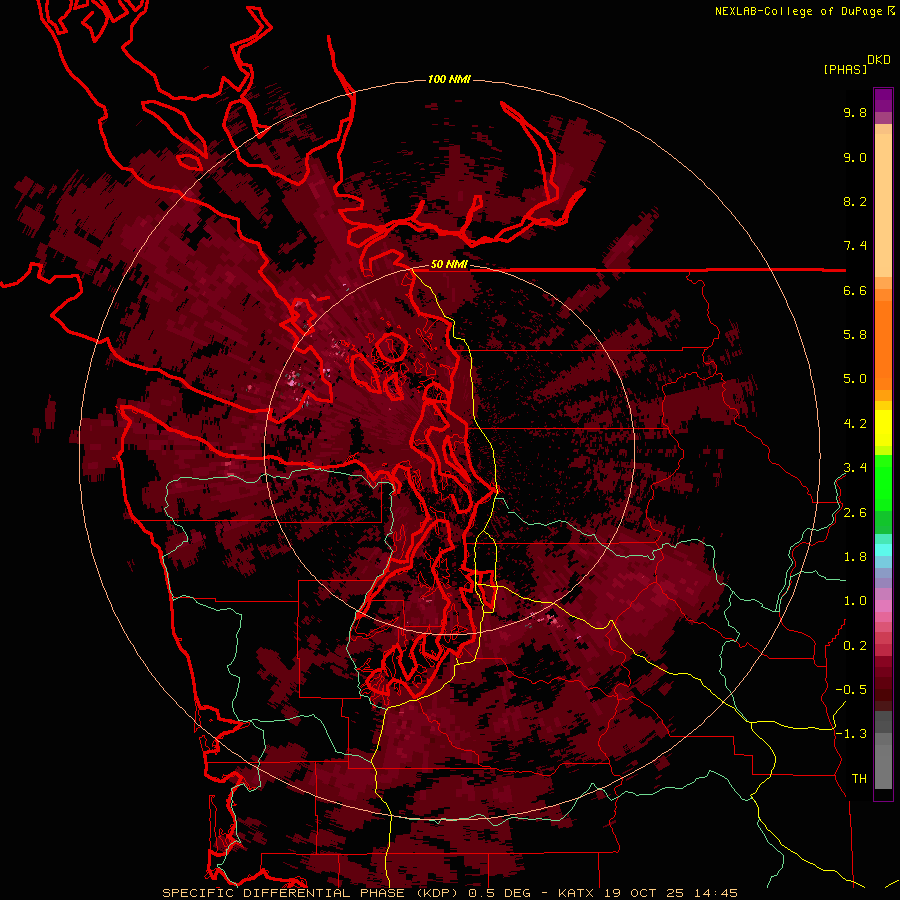
Task: Click the 5.8 scale value
Action: [x=855, y=335]
